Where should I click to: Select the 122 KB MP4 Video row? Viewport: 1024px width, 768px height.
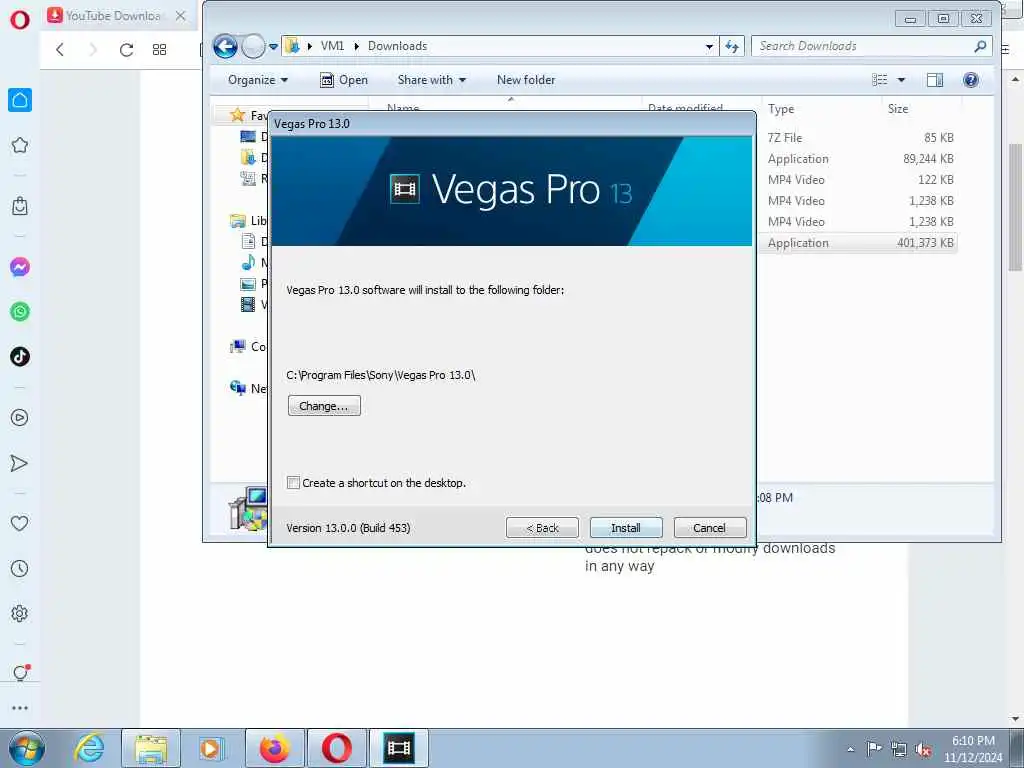click(859, 180)
